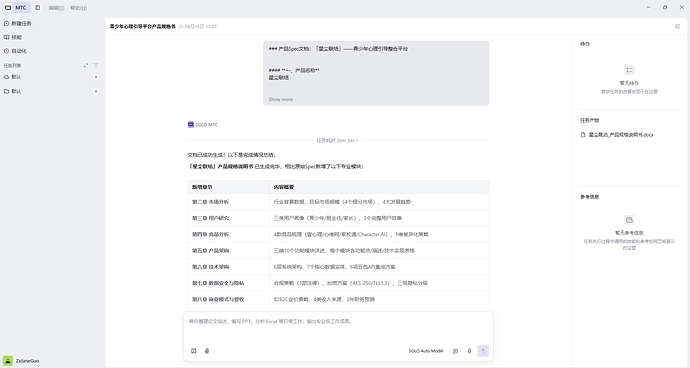Minimize the application window
Viewport: 690px width, 368px height.
pyautogui.click(x=649, y=7)
